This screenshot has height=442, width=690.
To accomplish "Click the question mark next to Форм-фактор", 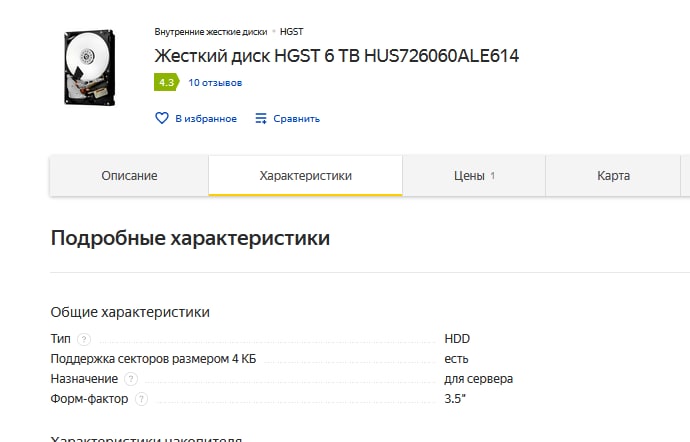I will click(141, 399).
